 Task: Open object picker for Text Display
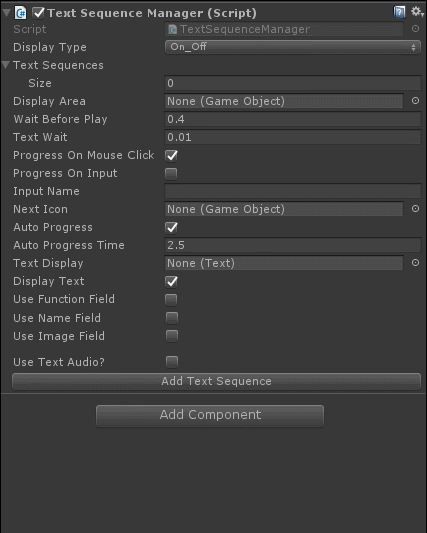point(415,263)
